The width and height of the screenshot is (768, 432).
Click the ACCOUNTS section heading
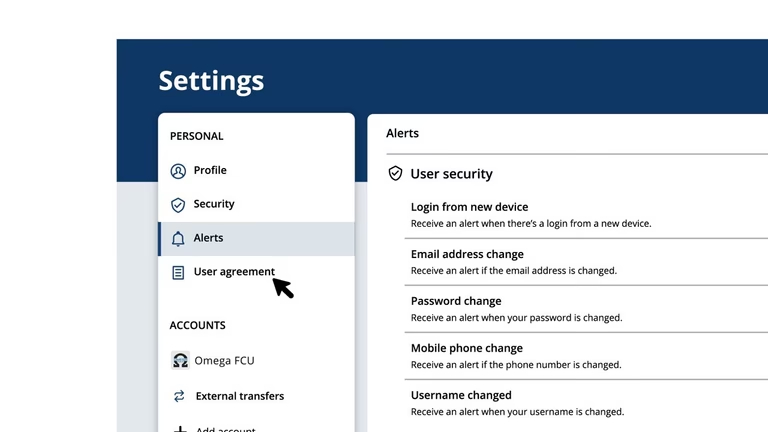pyautogui.click(x=197, y=325)
